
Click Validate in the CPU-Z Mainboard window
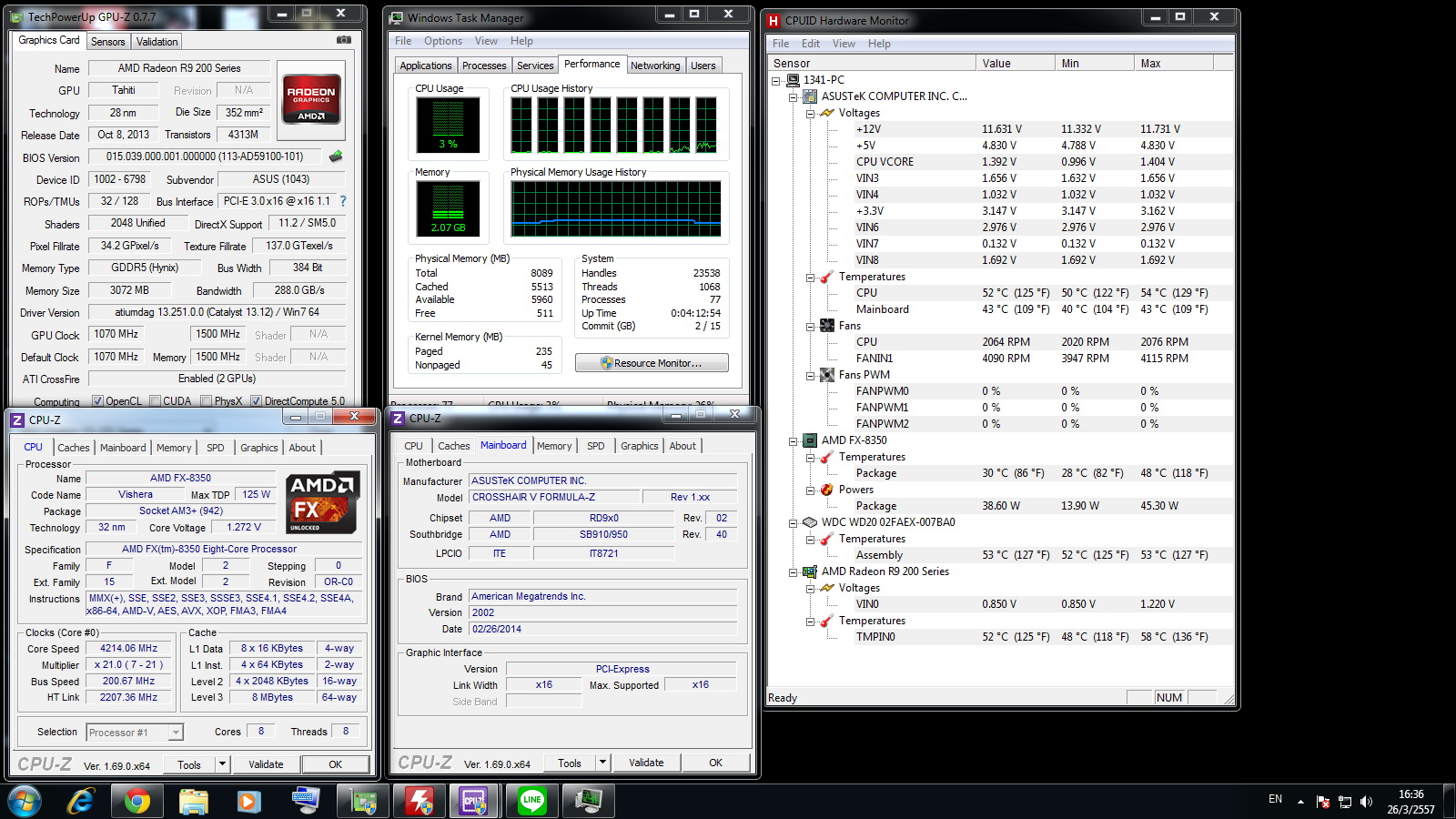646,763
